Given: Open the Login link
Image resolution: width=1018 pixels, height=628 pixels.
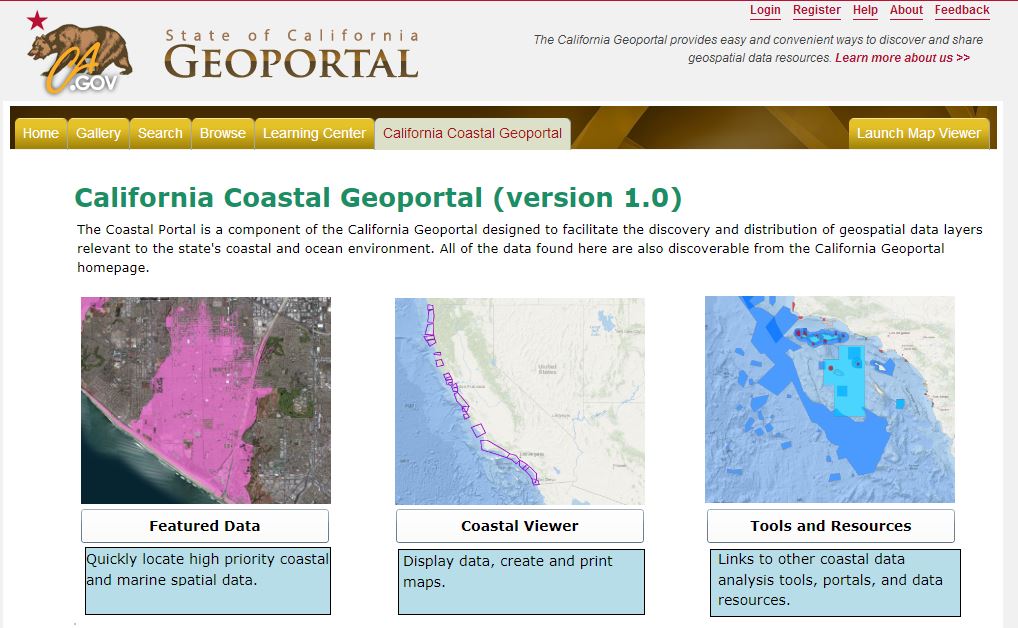Looking at the screenshot, I should 765,10.
